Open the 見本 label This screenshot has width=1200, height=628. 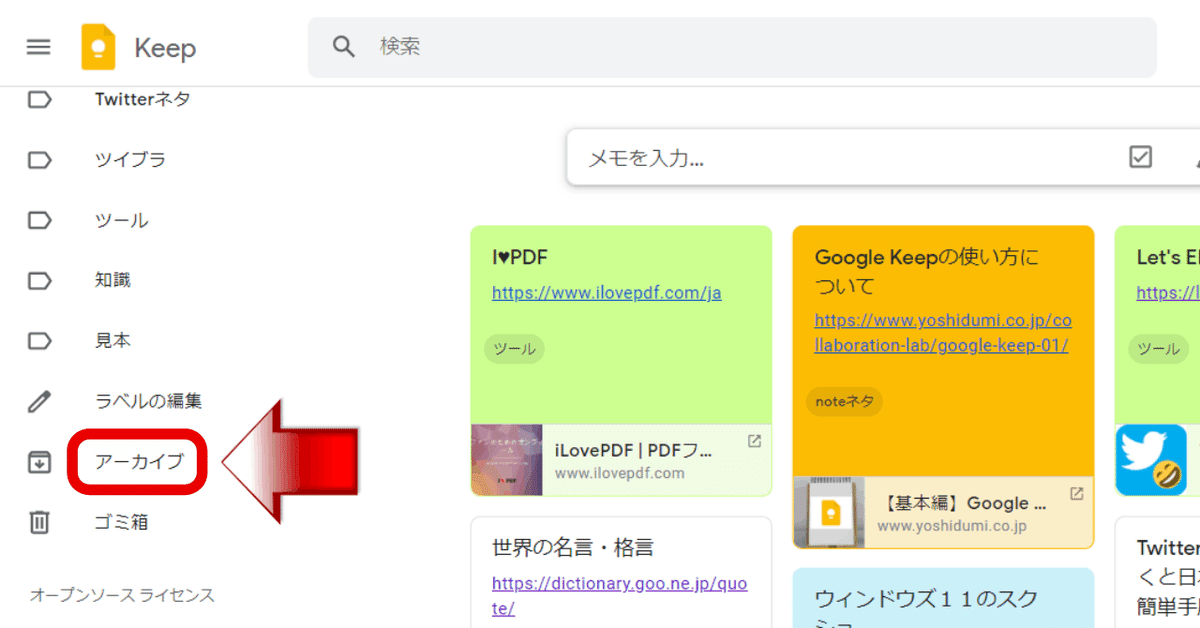(x=113, y=341)
